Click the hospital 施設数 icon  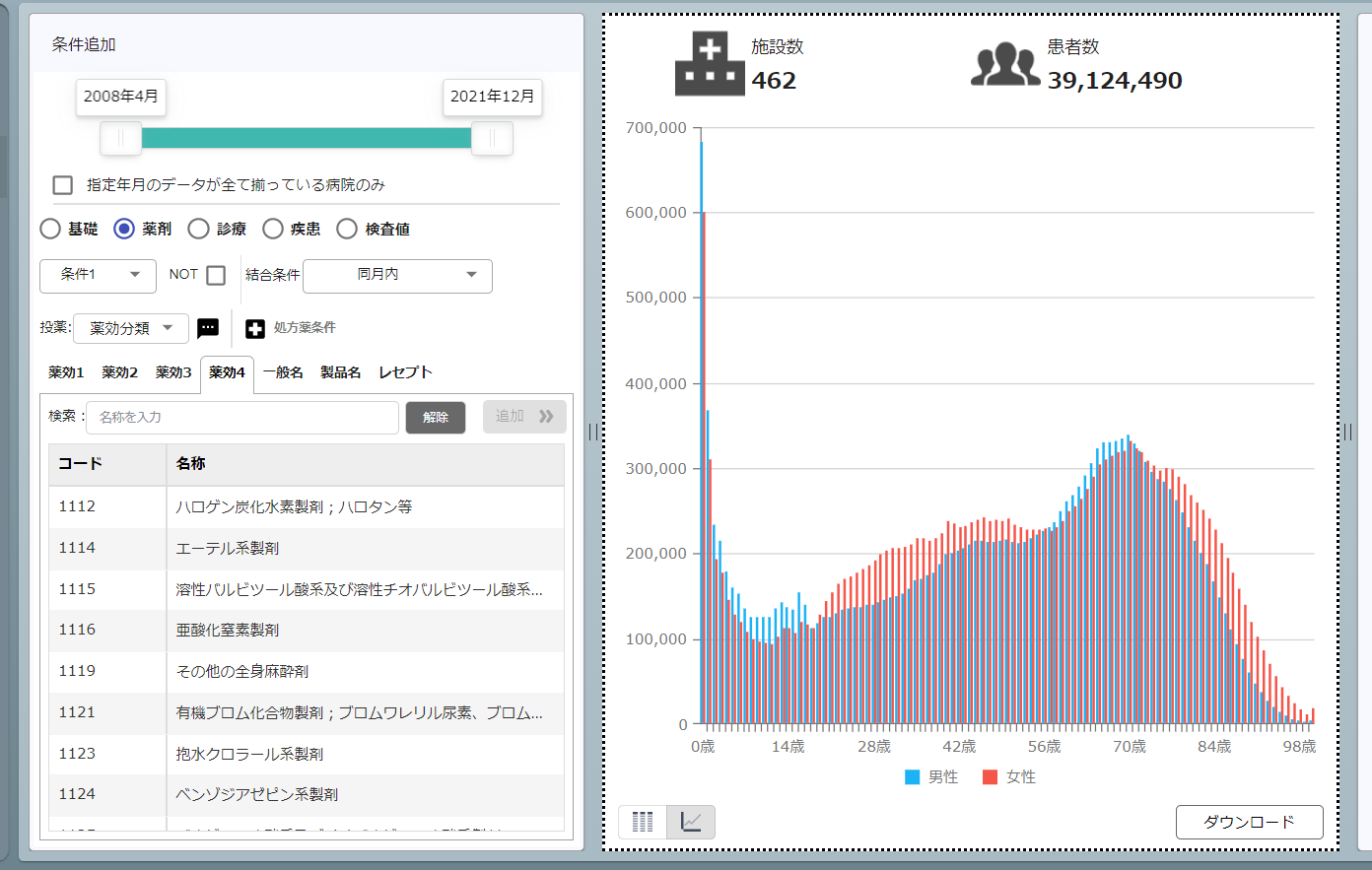pos(710,65)
